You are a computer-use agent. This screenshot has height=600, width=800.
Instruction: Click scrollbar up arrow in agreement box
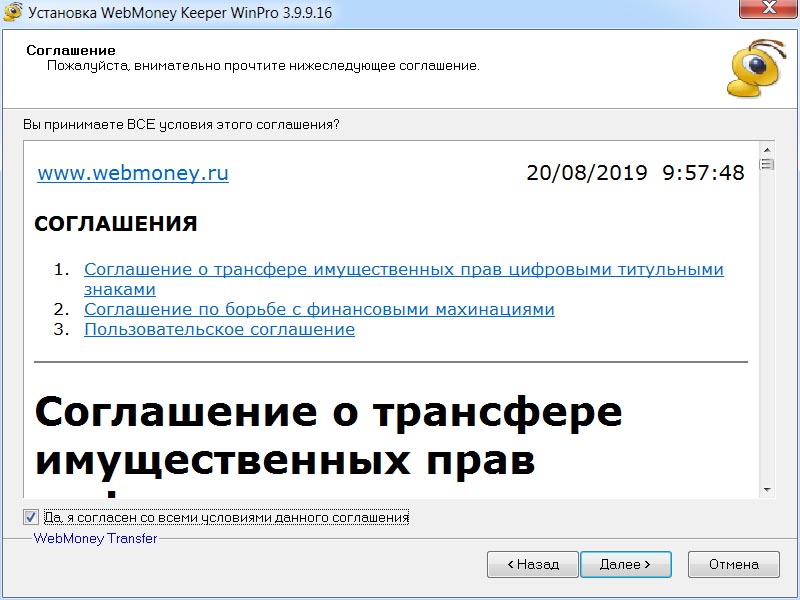point(767,149)
